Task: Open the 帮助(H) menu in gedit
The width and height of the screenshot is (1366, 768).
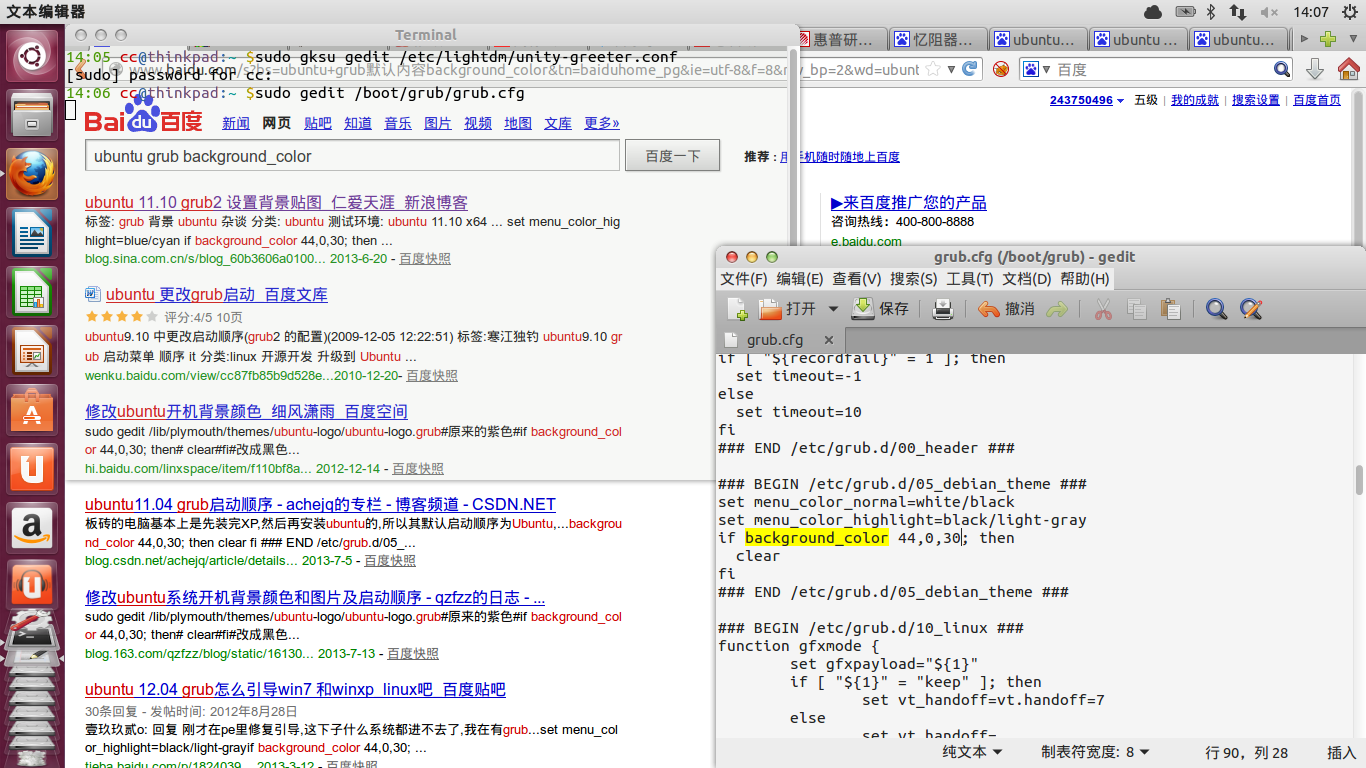Action: [x=1085, y=279]
